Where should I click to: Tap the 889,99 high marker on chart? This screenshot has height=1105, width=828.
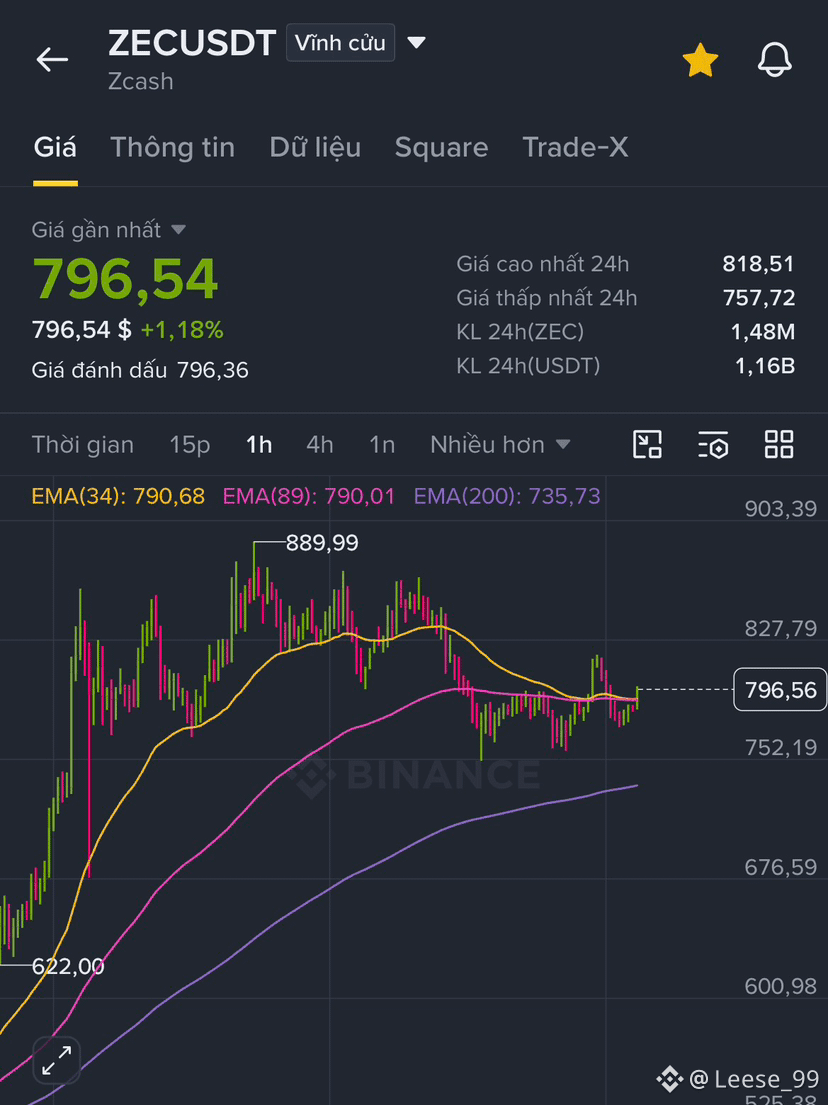[322, 543]
